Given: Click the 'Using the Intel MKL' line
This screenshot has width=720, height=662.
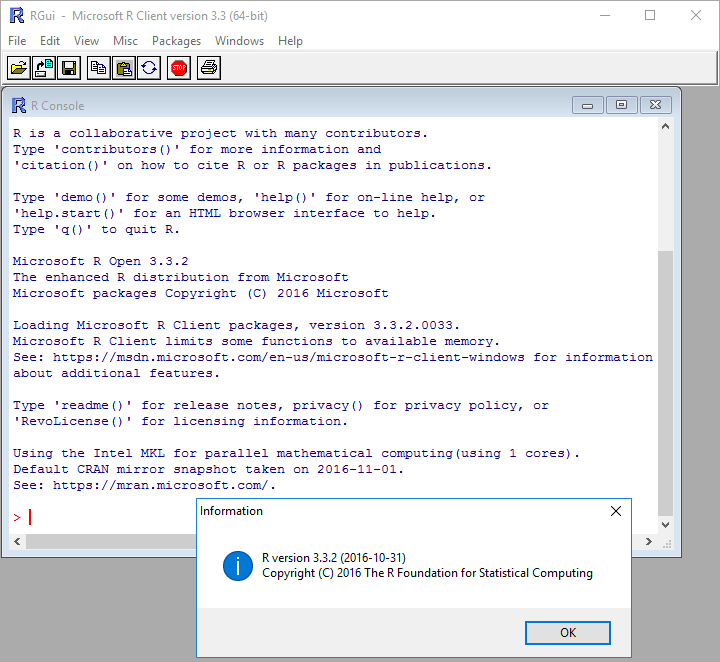Looking at the screenshot, I should (x=296, y=453).
